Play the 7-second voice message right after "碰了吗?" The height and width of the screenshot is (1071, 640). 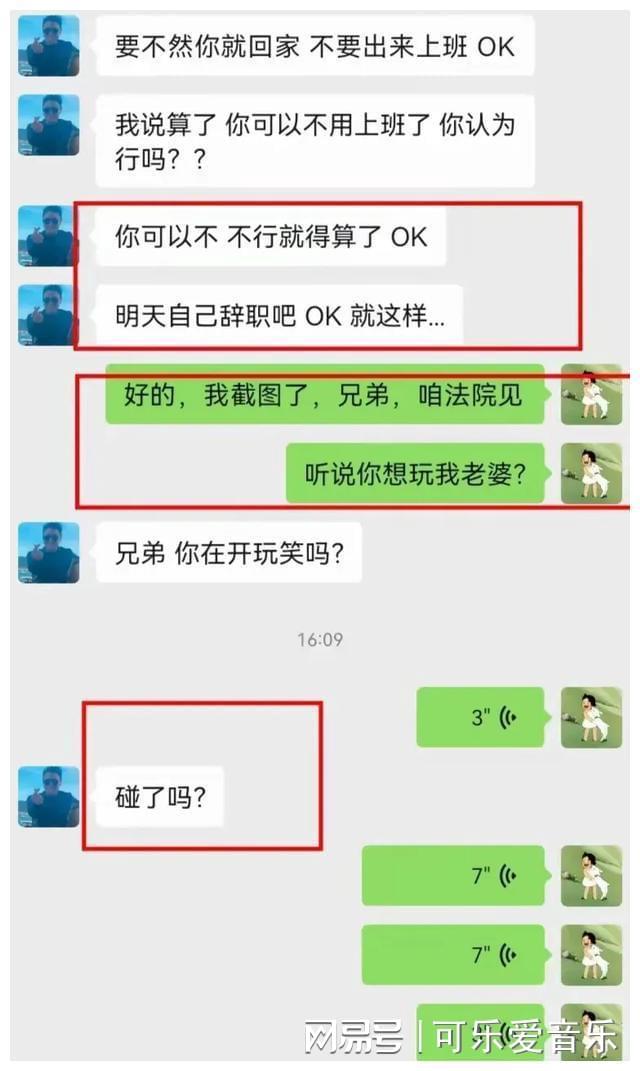click(x=454, y=876)
